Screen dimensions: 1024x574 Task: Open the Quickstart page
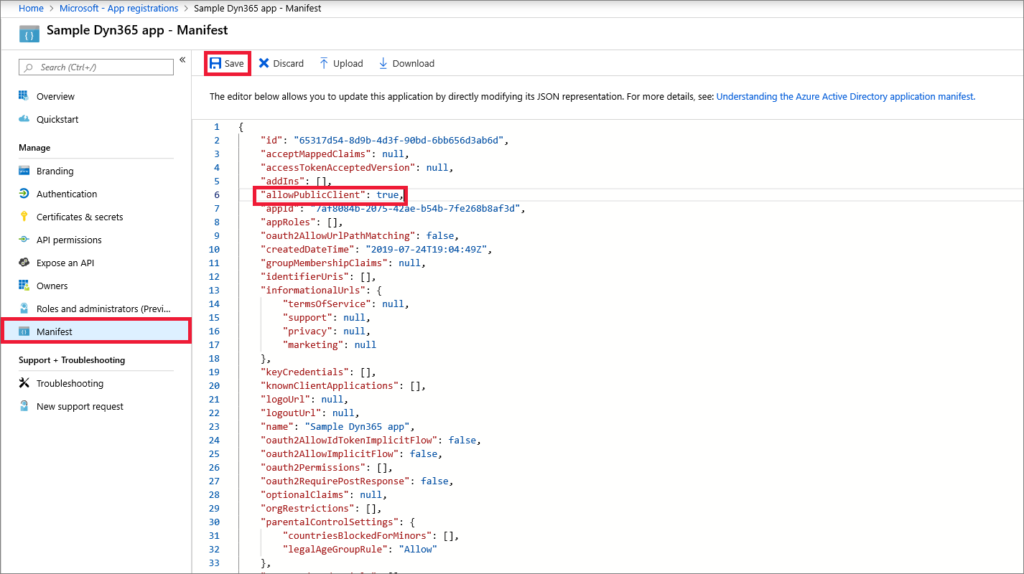(x=57, y=120)
